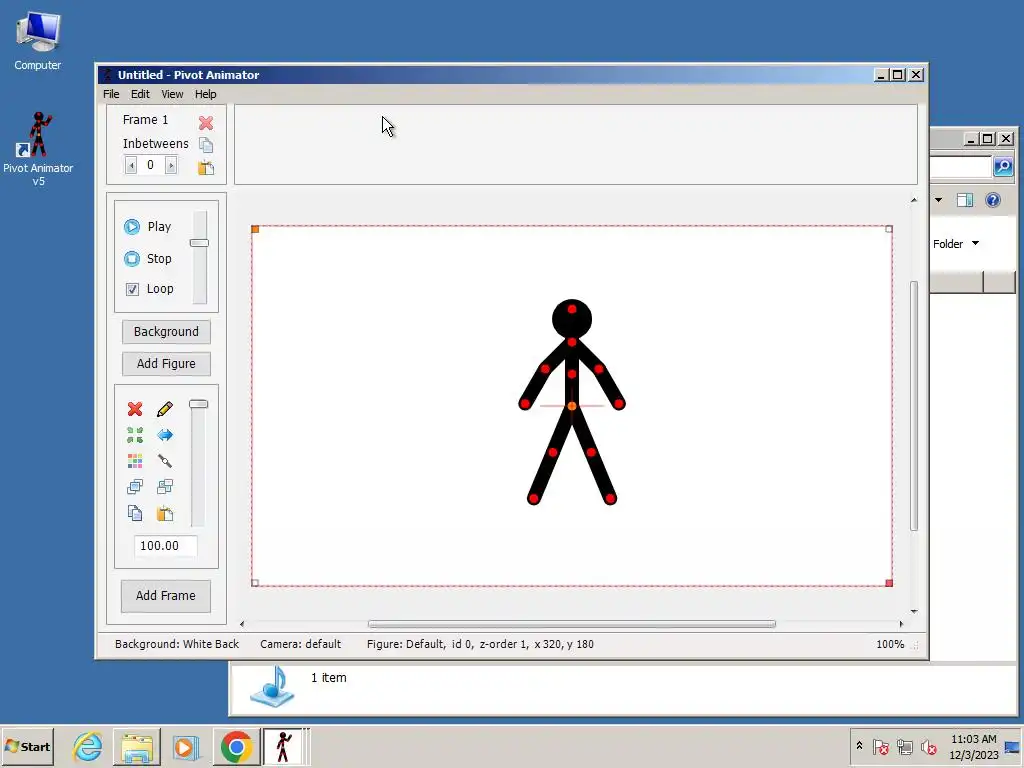
Task: Click the figure opacity slider handle
Action: (199, 404)
